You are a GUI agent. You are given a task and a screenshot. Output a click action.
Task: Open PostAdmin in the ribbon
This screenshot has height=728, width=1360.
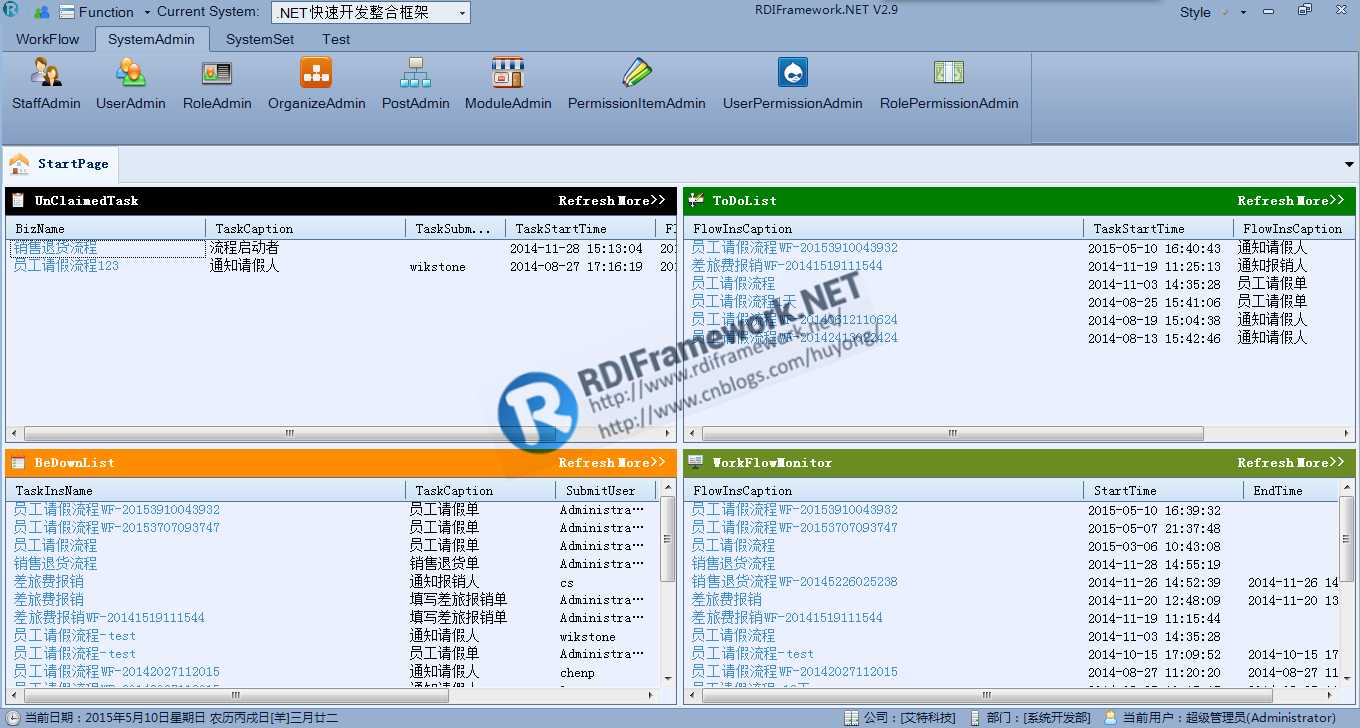point(415,83)
